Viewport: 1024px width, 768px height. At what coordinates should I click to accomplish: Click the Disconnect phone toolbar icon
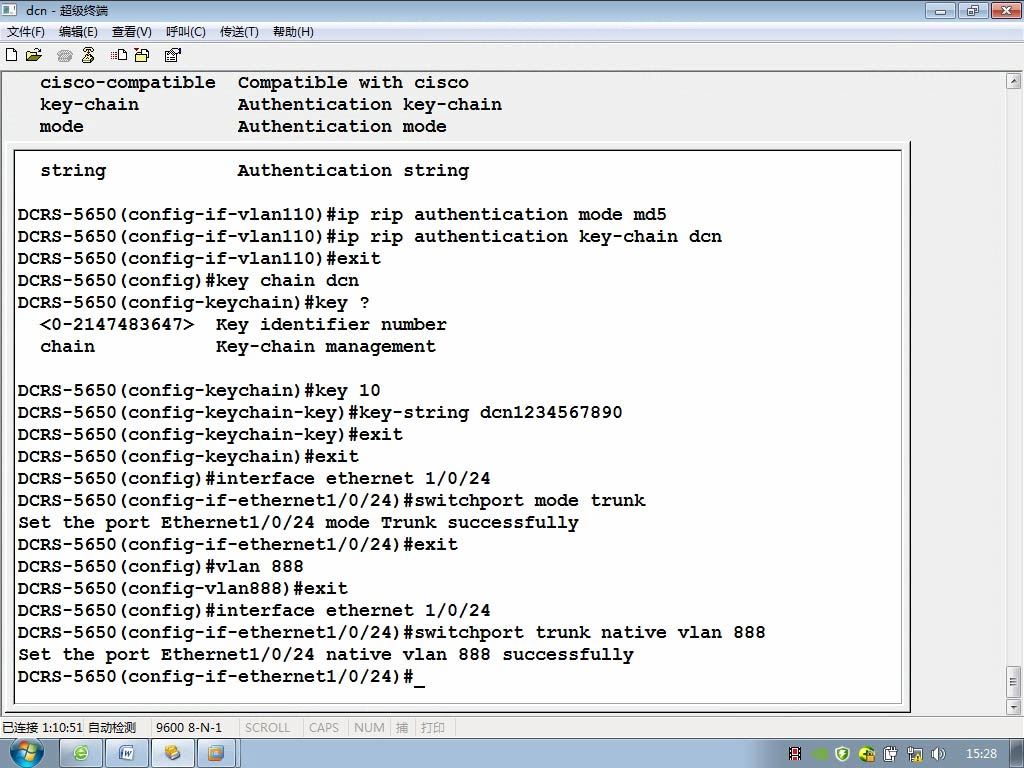click(x=88, y=55)
